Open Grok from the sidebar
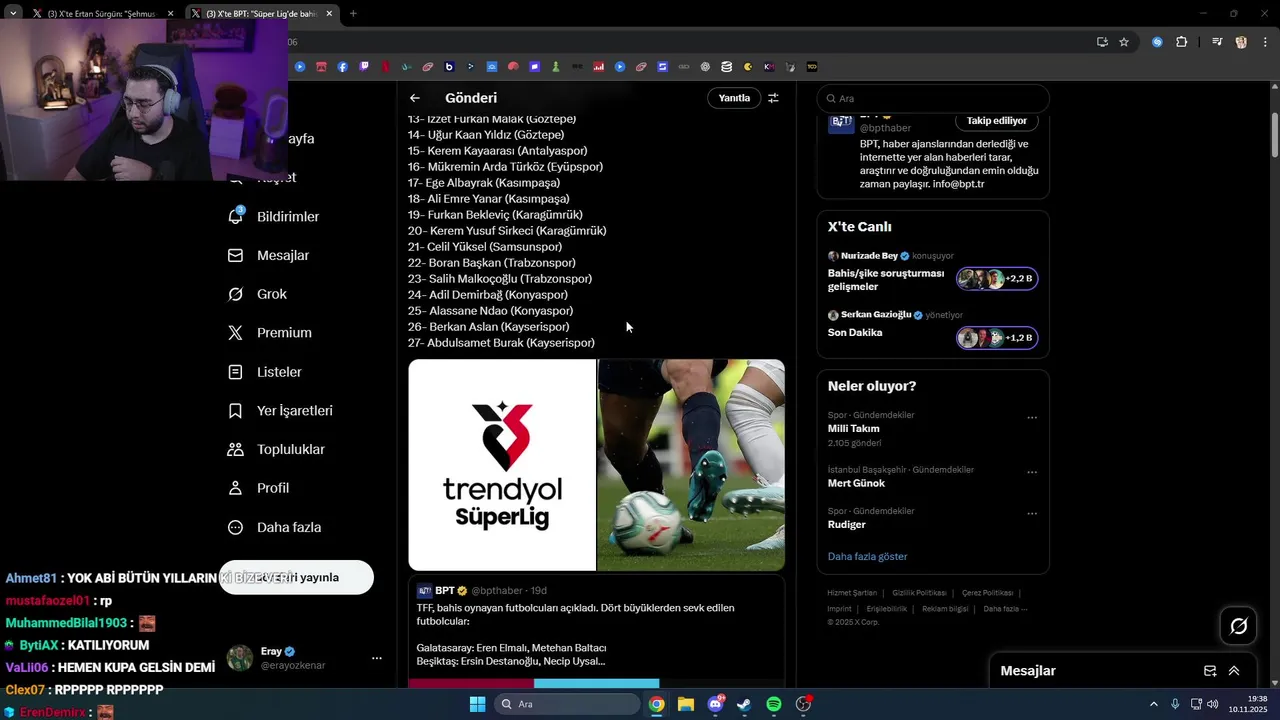This screenshot has width=1280, height=720. (x=258, y=294)
